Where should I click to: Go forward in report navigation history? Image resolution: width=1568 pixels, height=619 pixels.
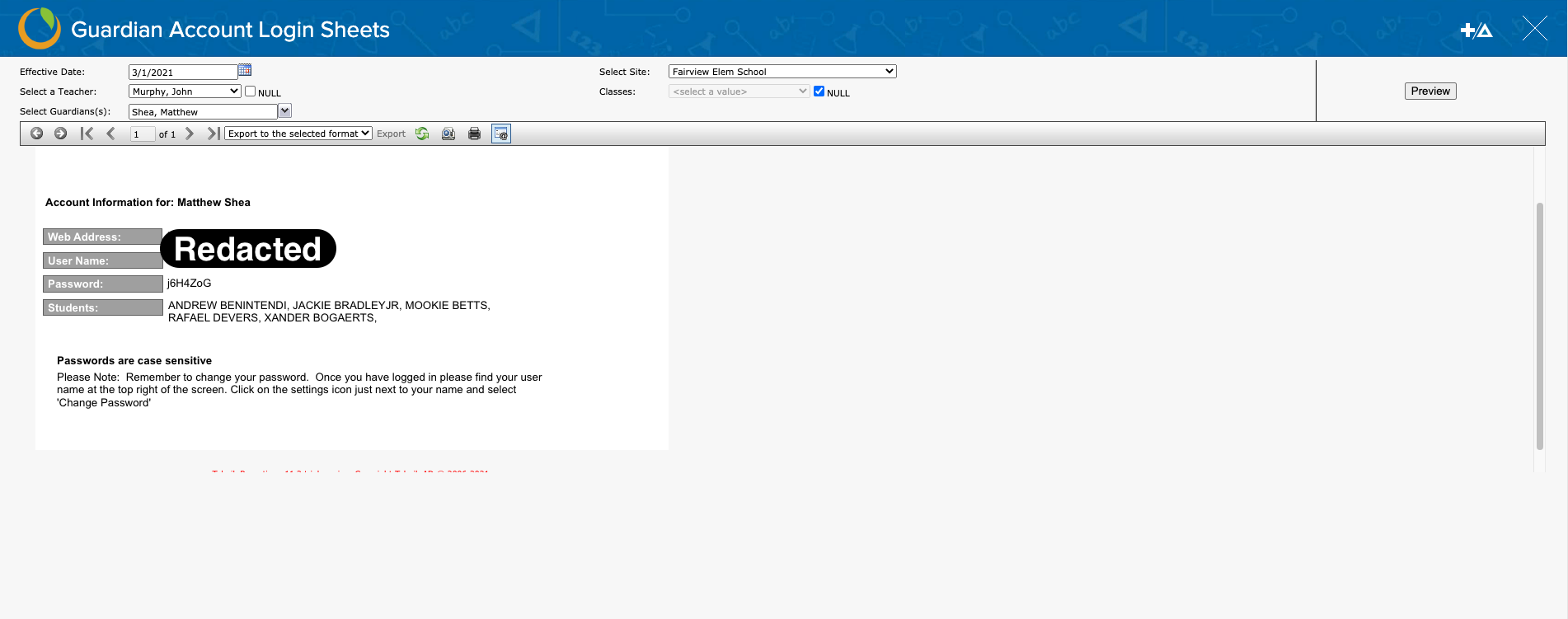(60, 134)
